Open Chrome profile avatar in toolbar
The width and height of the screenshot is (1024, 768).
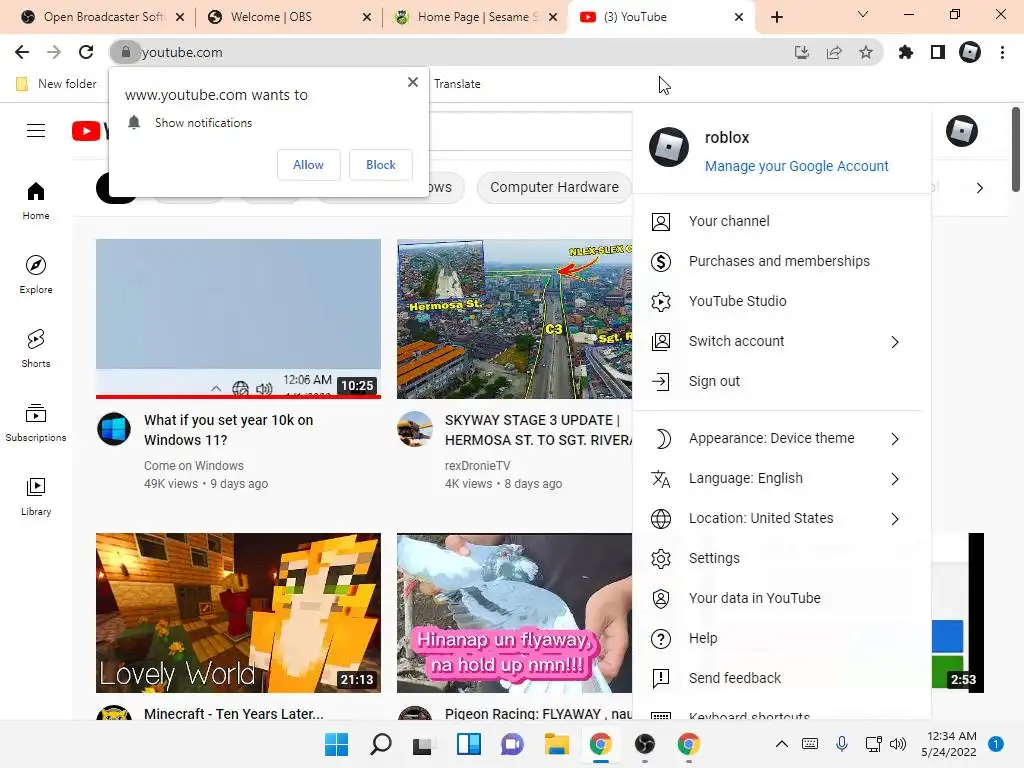(970, 52)
